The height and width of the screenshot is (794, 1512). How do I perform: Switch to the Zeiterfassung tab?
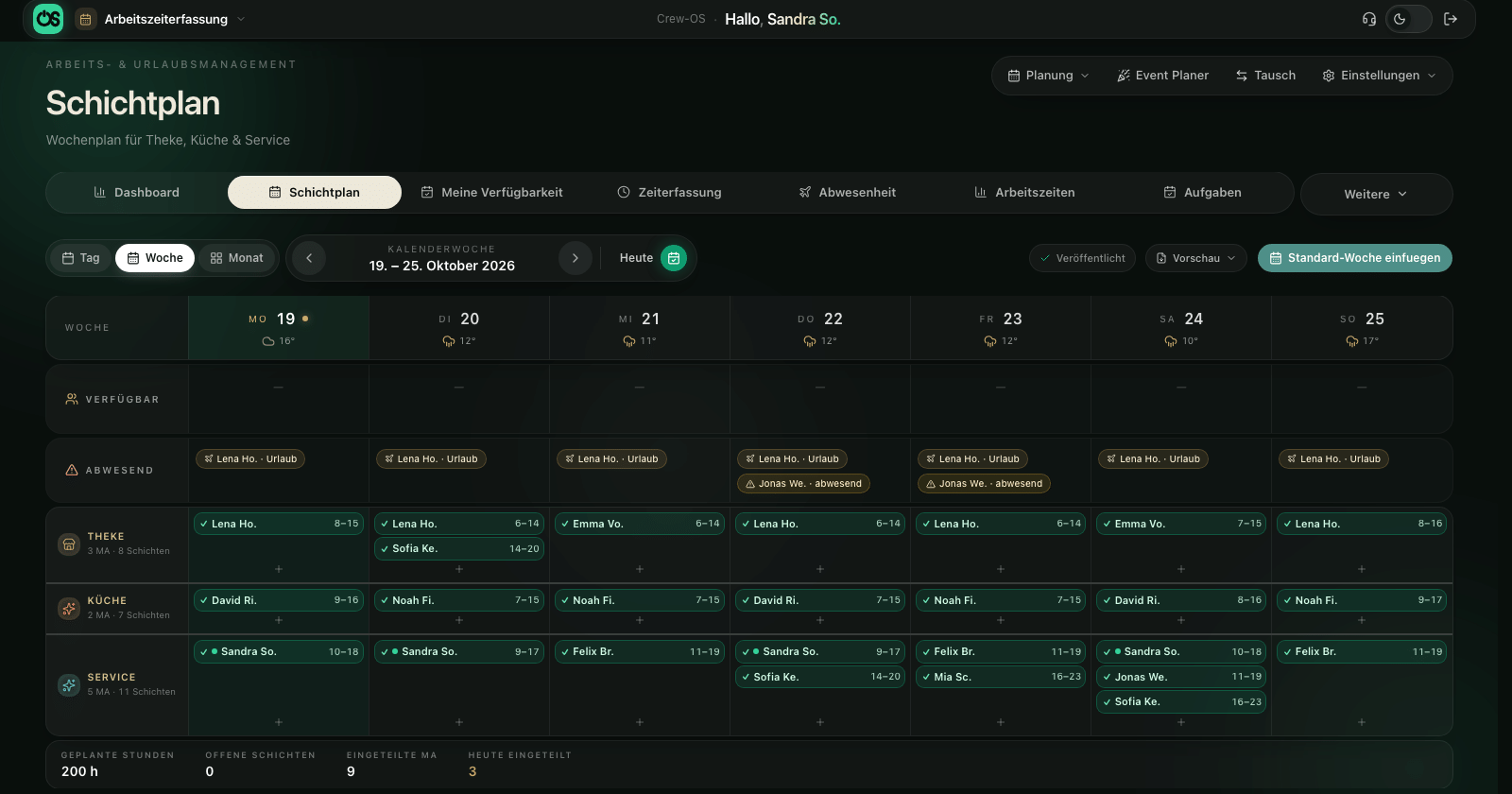(x=670, y=193)
